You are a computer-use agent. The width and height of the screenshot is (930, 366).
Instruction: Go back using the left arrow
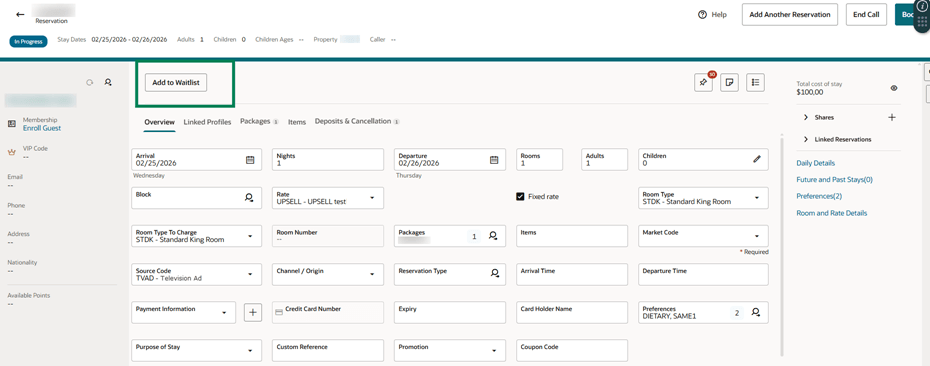20,14
